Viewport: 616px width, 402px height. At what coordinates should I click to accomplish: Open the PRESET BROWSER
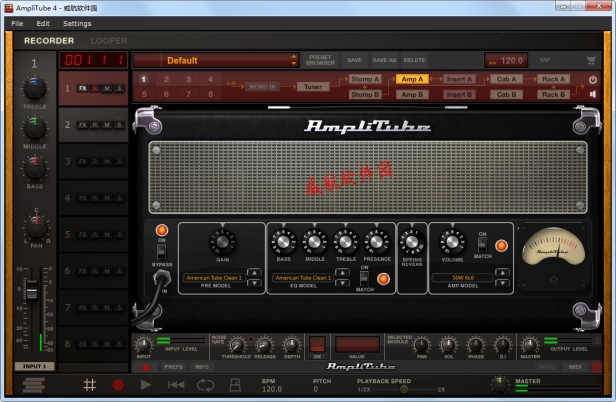[320, 60]
